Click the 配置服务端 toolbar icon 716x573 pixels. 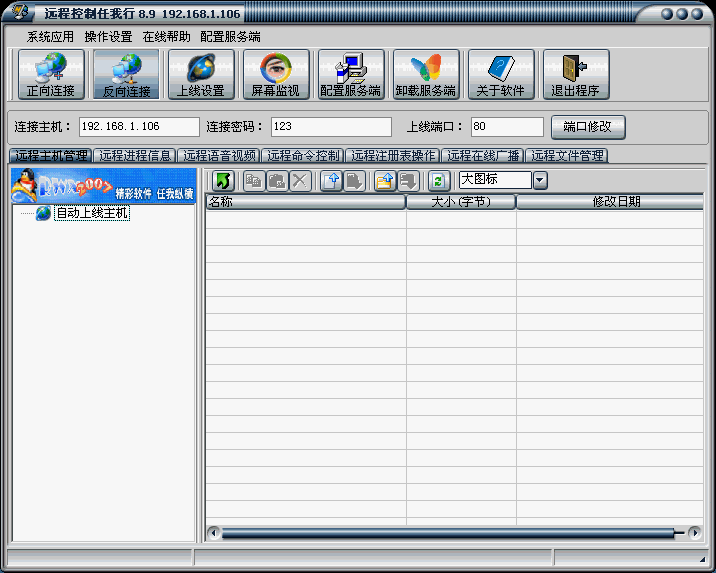[x=351, y=75]
